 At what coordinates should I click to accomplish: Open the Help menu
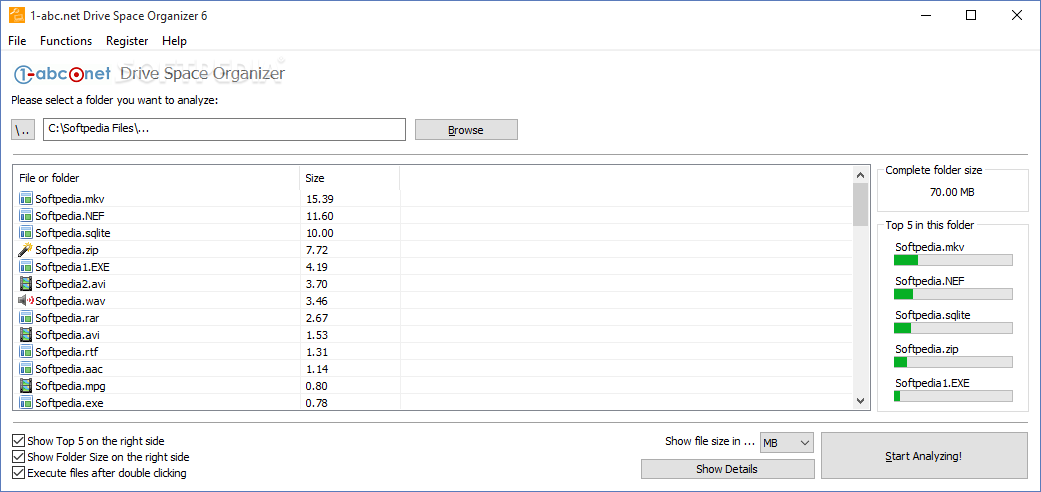pos(175,41)
